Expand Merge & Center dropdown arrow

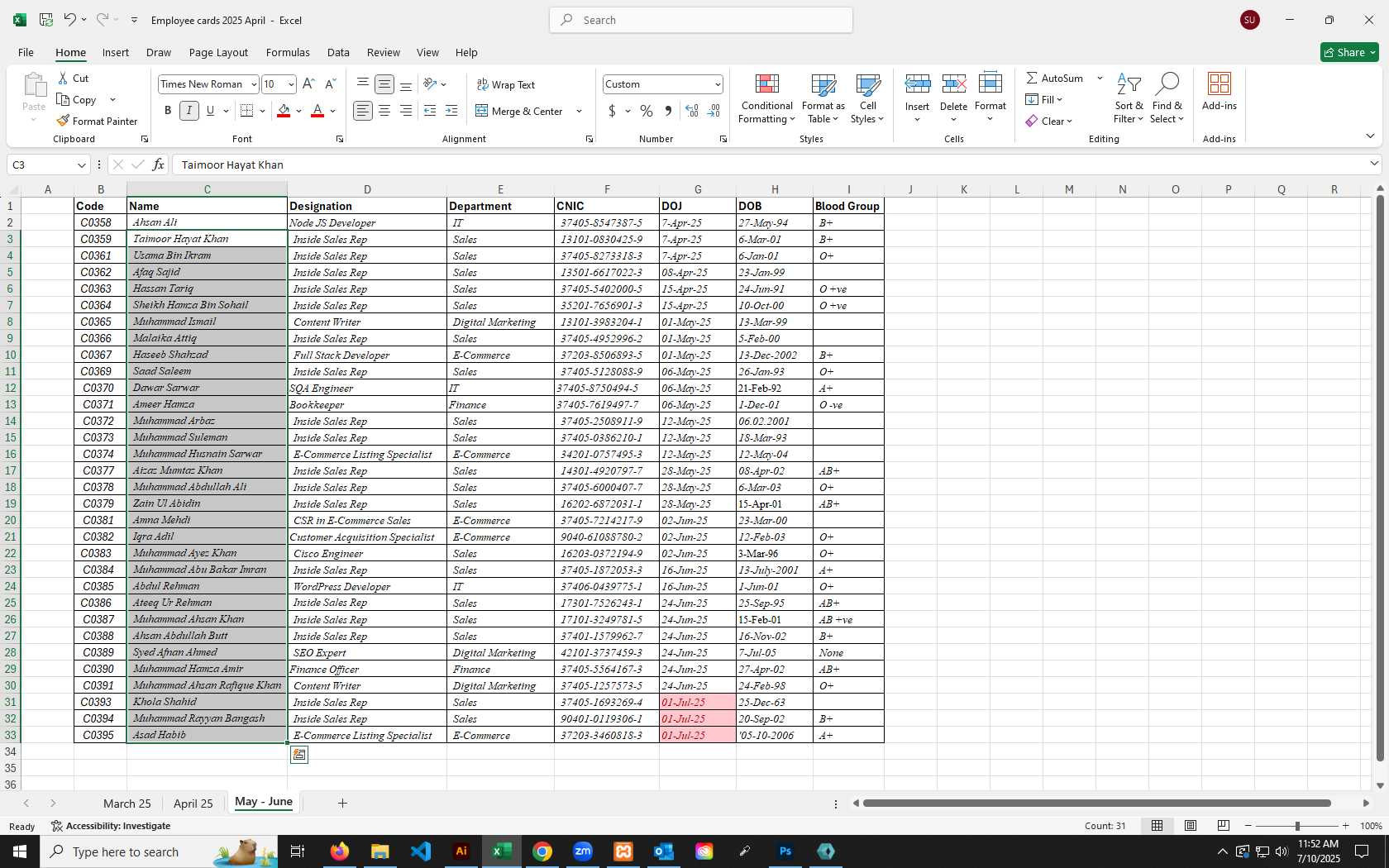click(x=579, y=111)
